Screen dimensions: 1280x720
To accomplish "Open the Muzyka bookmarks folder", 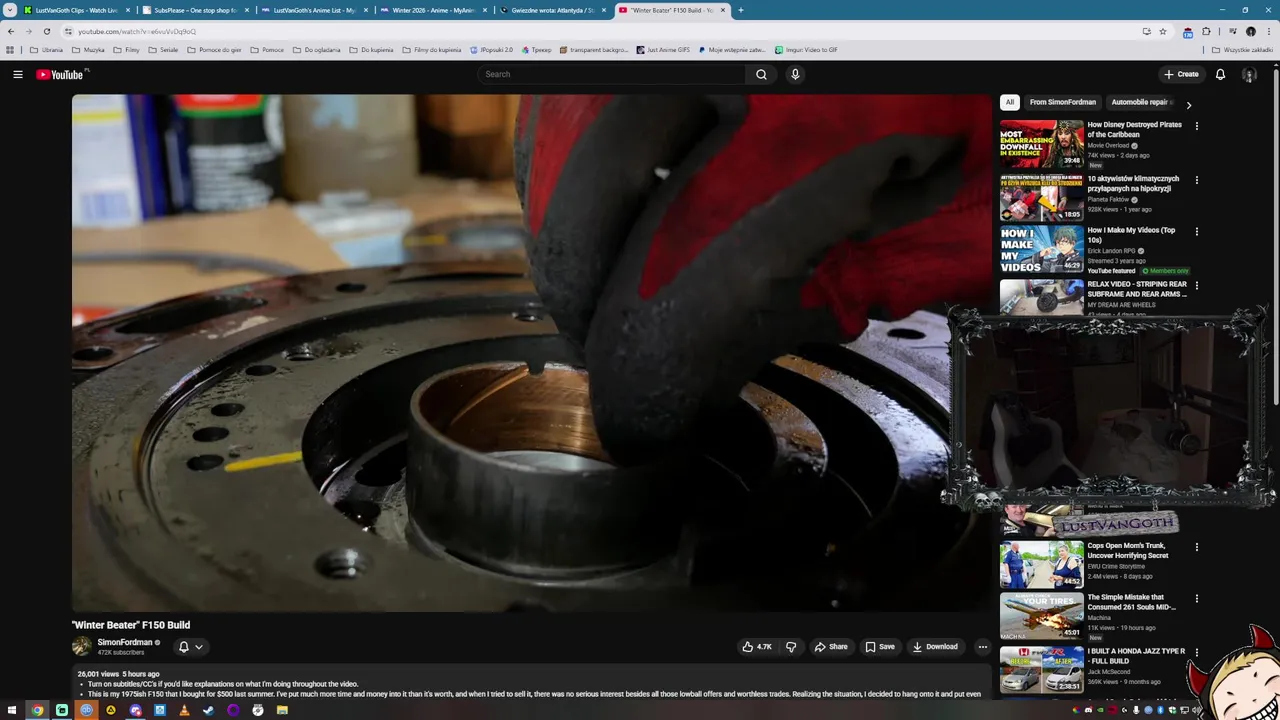I will (88, 50).
